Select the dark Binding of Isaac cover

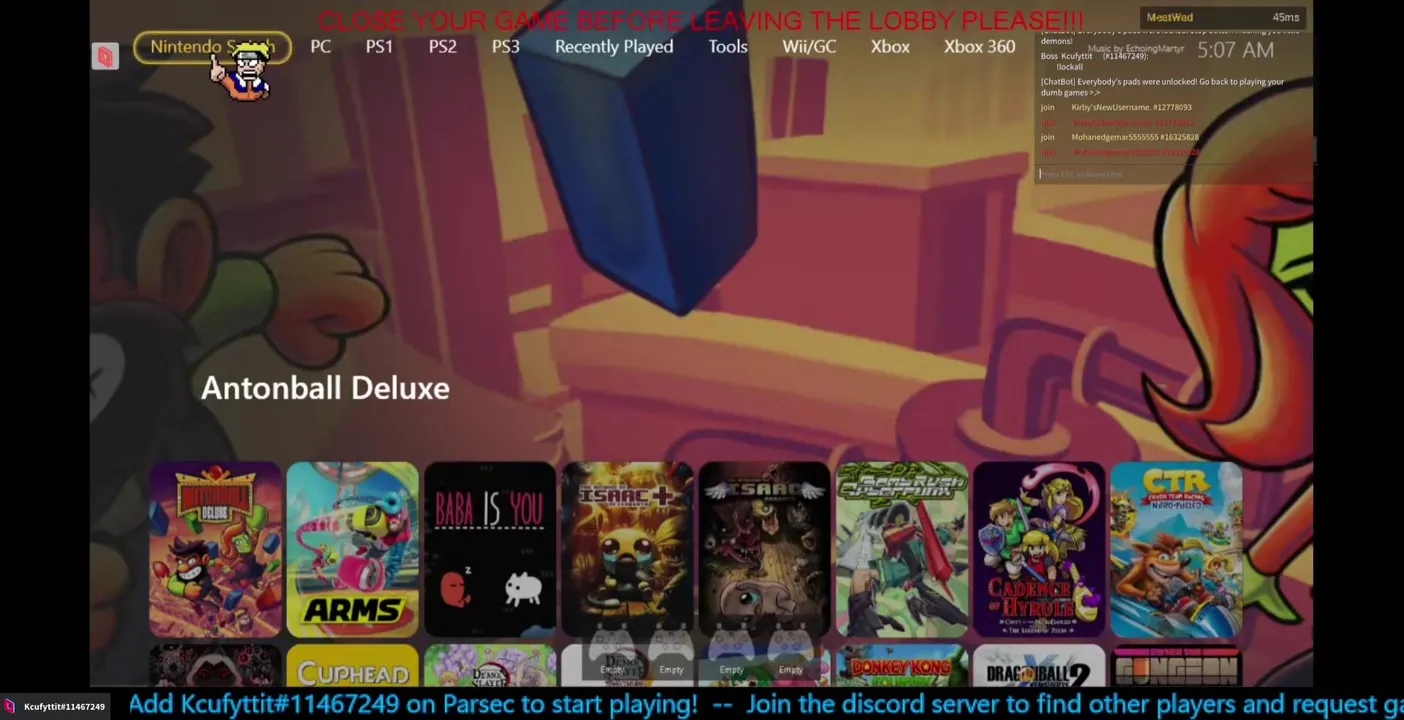764,549
